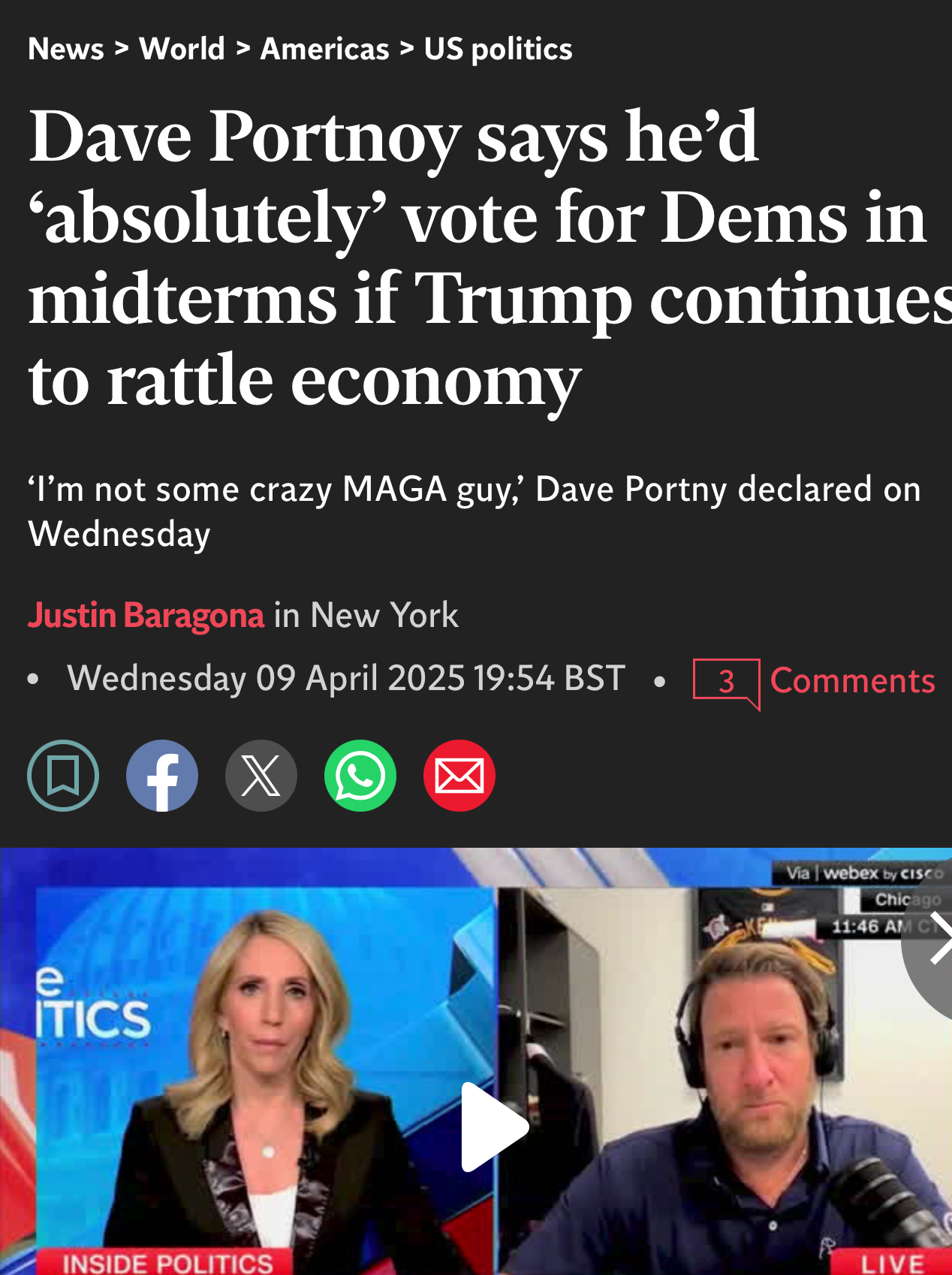Bookmark this article with the save icon
This screenshot has height=1275, width=952.
pyautogui.click(x=63, y=776)
